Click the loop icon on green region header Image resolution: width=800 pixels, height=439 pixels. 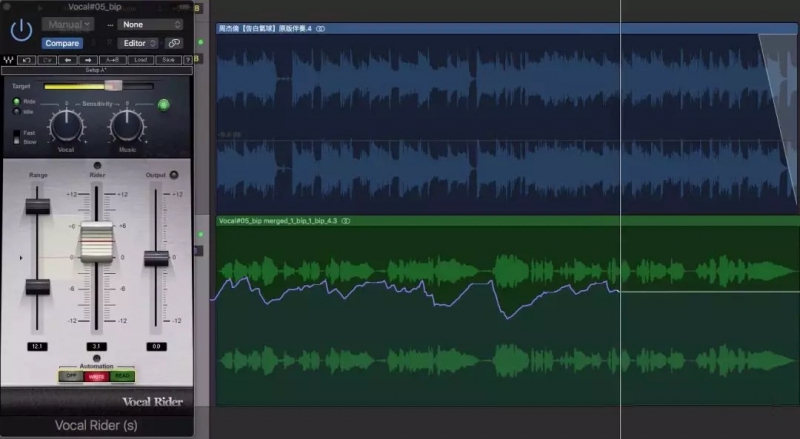click(346, 221)
